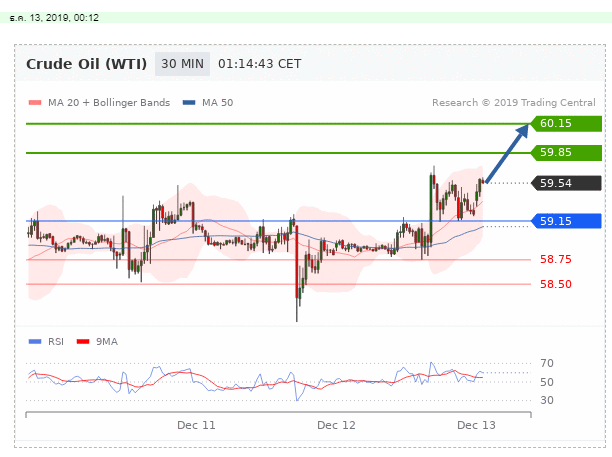Viewport: 612px width, 457px height.
Task: Click the 30 MIN timeframe badge
Action: tap(182, 64)
